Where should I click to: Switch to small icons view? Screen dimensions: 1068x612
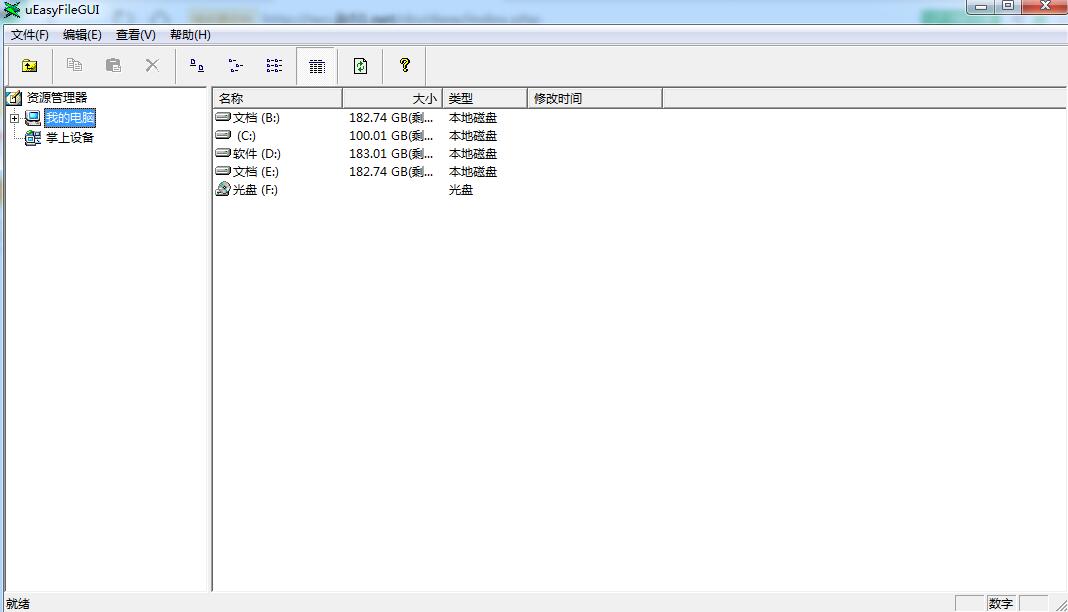pos(236,65)
